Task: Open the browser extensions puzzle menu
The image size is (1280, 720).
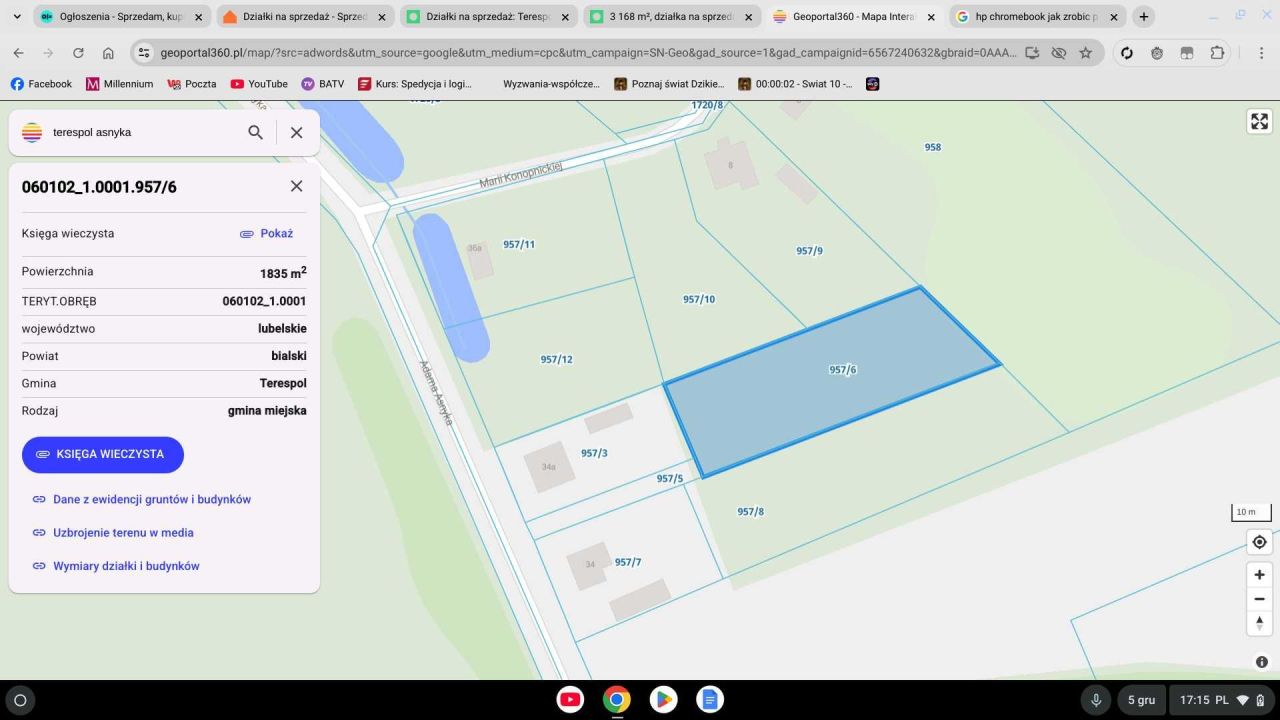Action: click(x=1217, y=52)
